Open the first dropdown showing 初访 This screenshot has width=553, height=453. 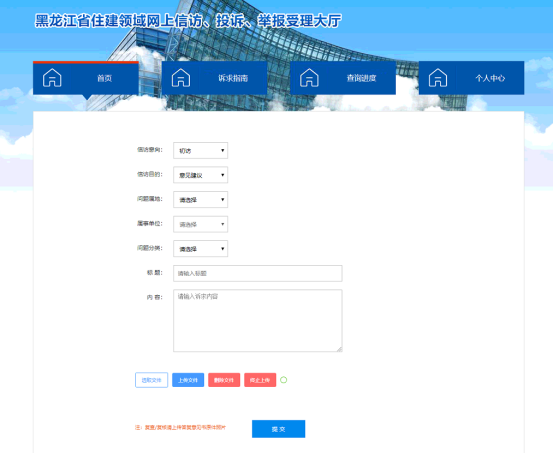[x=200, y=151]
